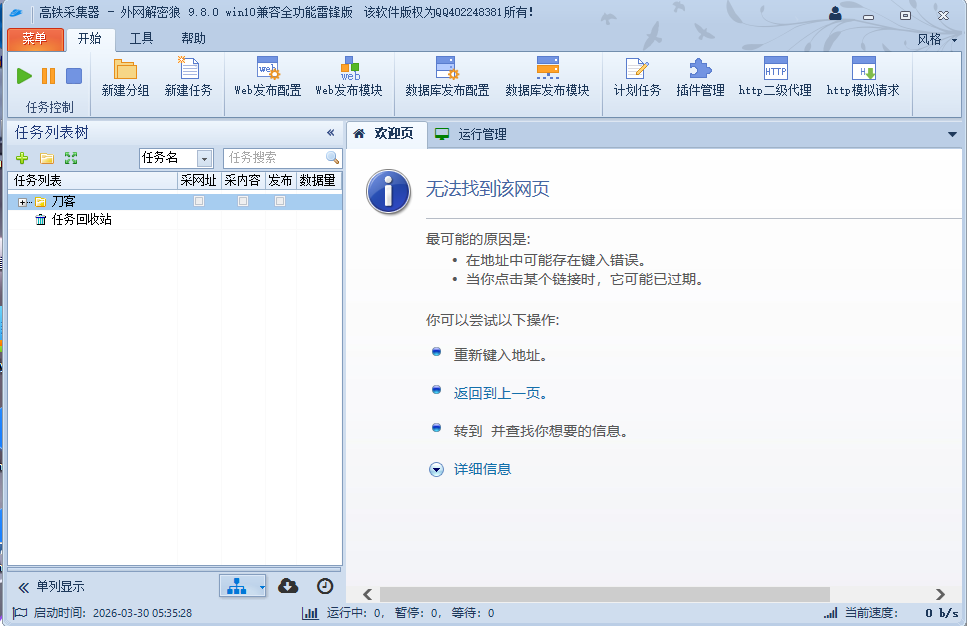Click the cloud icon in the bottom bar
Image resolution: width=967 pixels, height=626 pixels.
pos(288,586)
